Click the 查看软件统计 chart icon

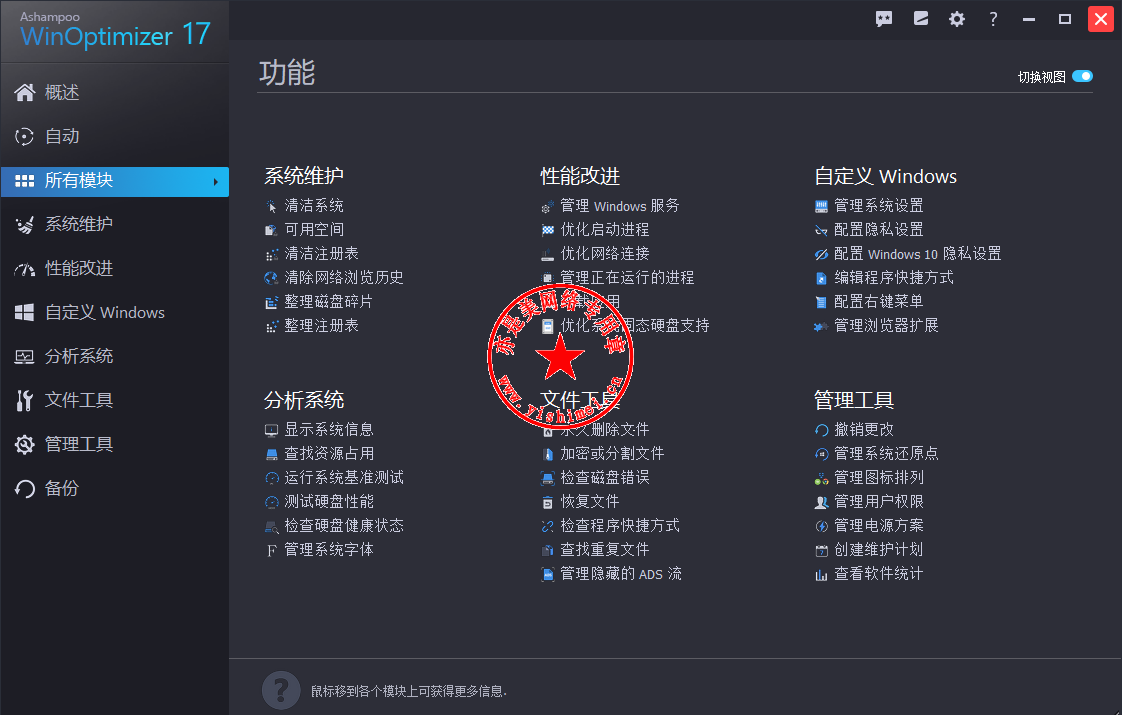click(821, 575)
